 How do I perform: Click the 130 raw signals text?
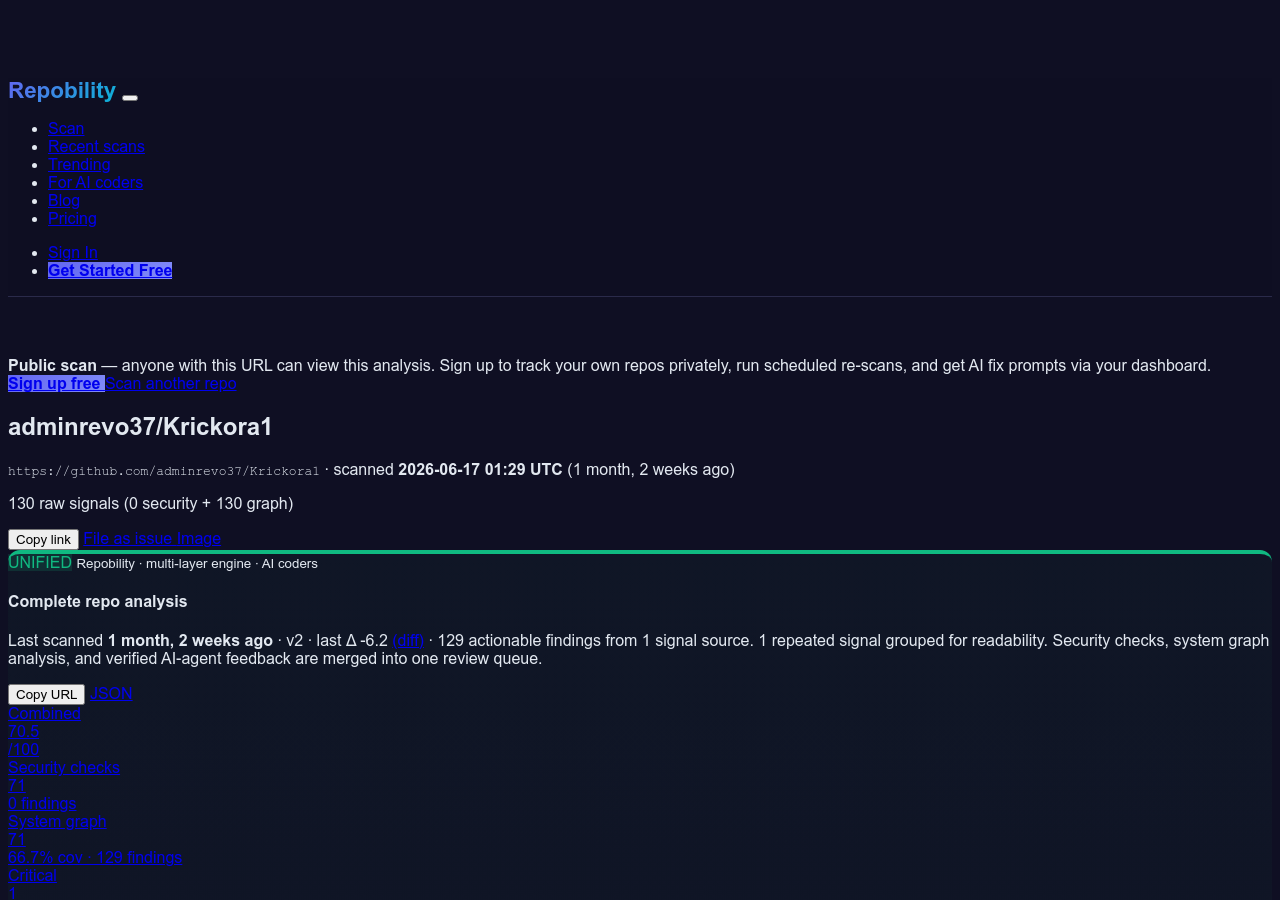(x=151, y=503)
